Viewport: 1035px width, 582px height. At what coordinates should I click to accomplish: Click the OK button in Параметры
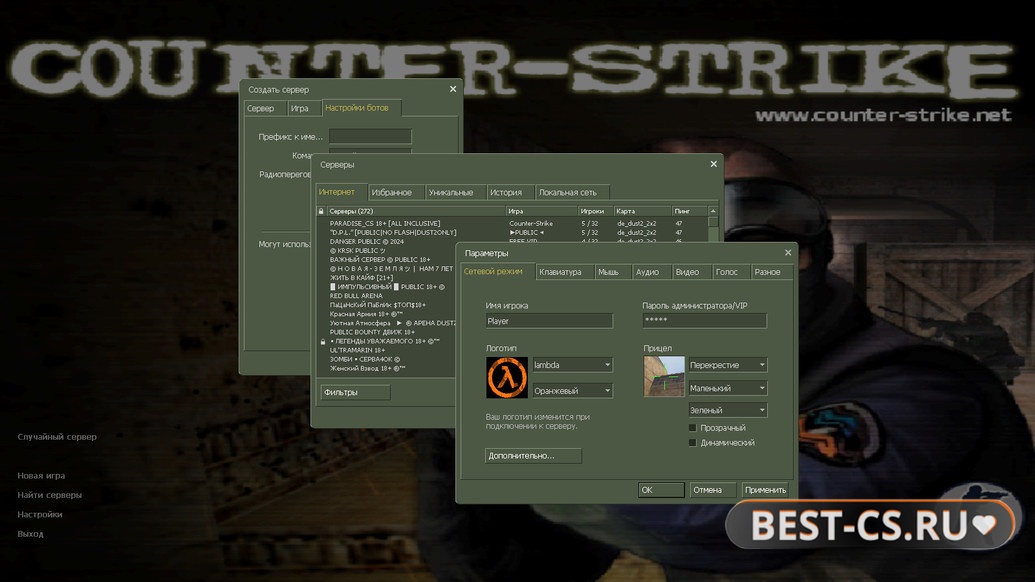coord(661,490)
